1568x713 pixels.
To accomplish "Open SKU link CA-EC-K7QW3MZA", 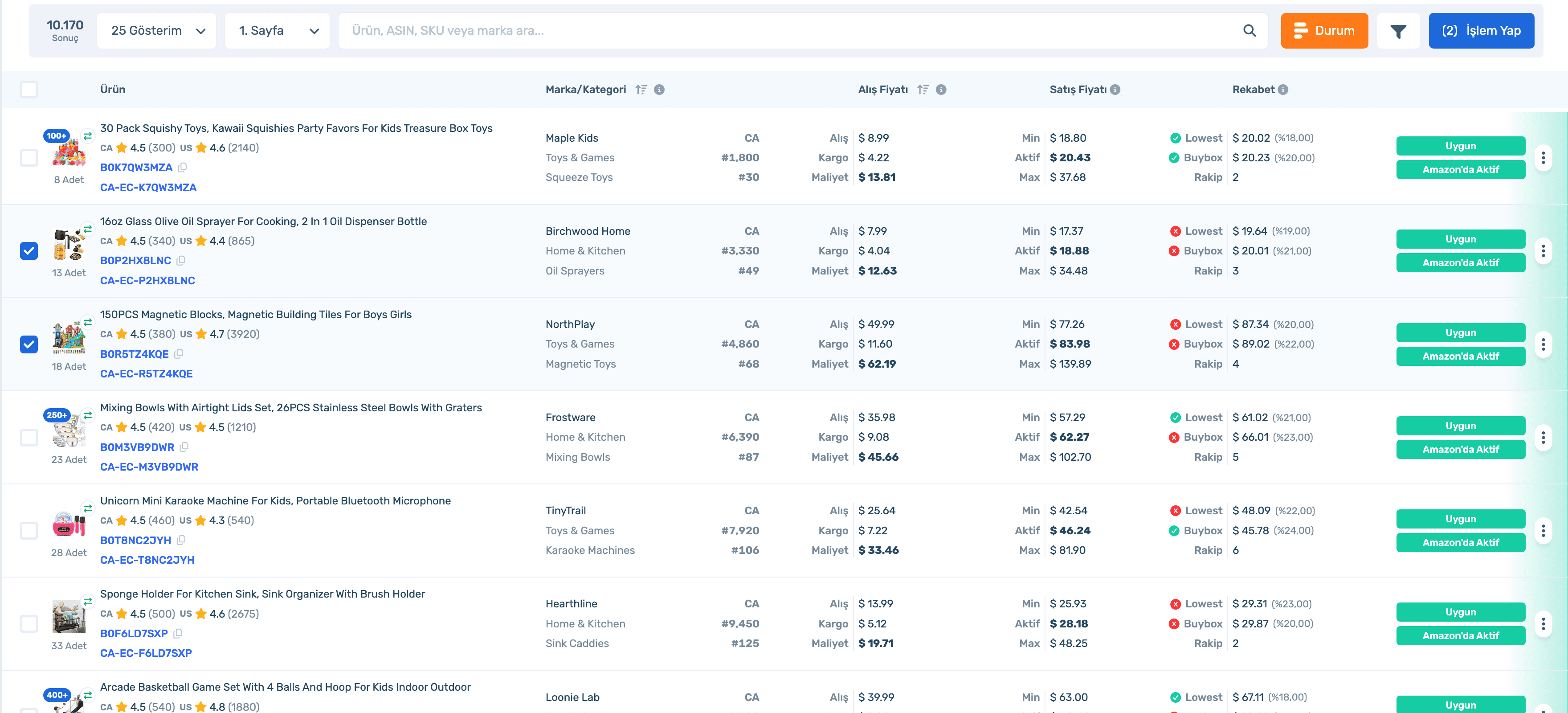I will click(x=148, y=188).
